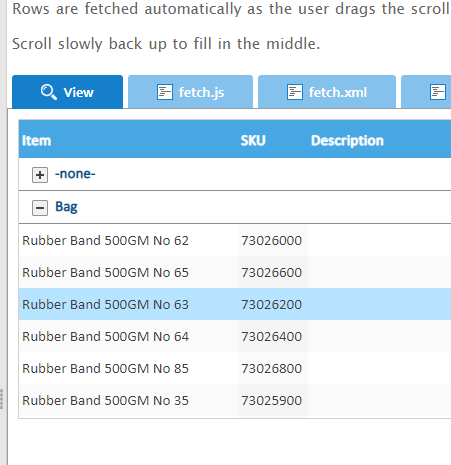Click SKU cell 73026800
The width and height of the screenshot is (451, 465).
272,368
